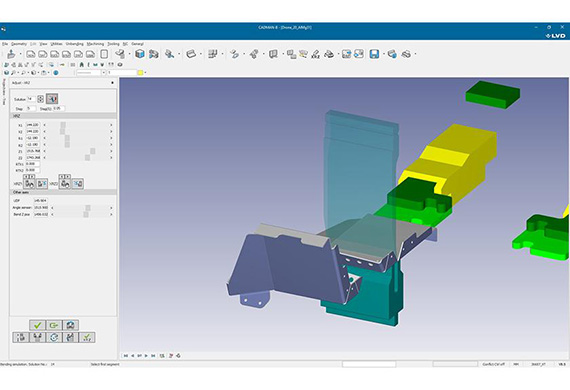This screenshot has width=570, height=390.
Task: Click the right arrow of the X2 slider
Action: pos(111,132)
